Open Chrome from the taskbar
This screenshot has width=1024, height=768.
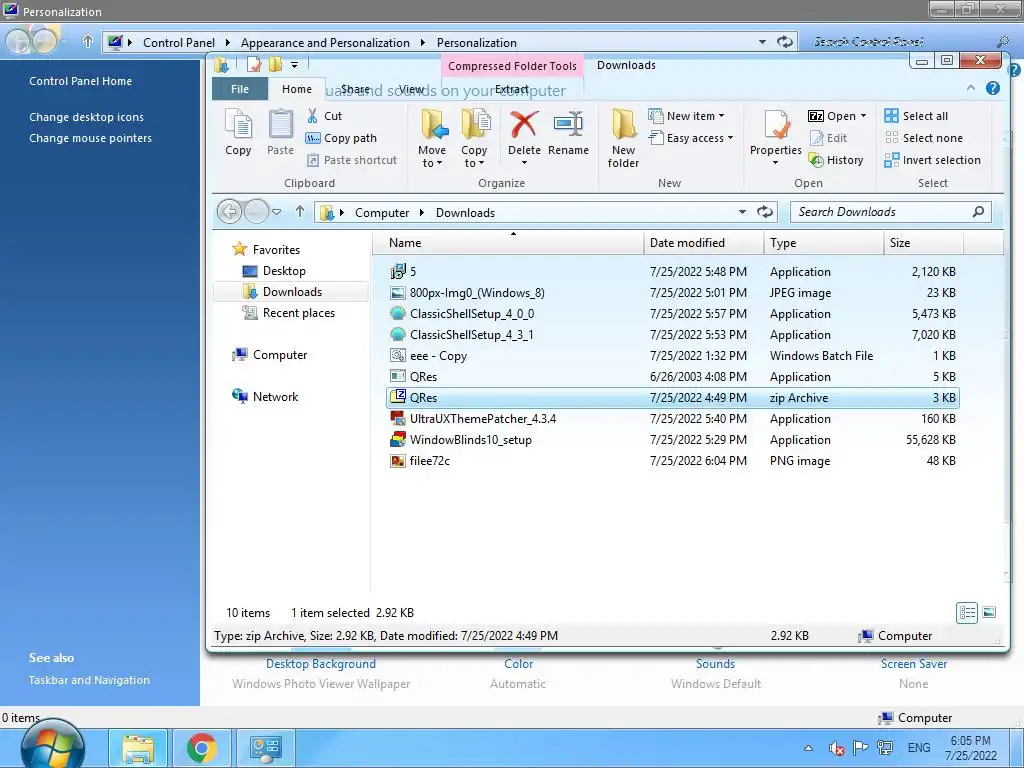(201, 748)
